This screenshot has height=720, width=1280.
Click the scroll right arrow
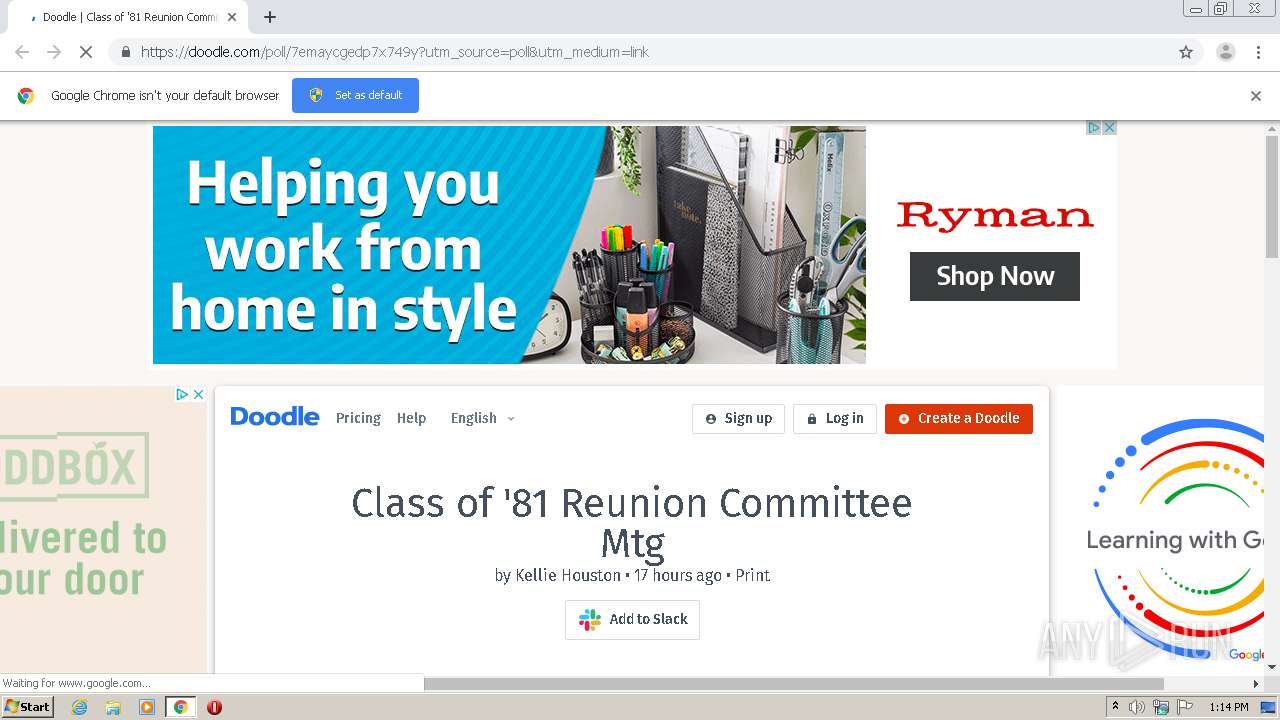point(1256,684)
